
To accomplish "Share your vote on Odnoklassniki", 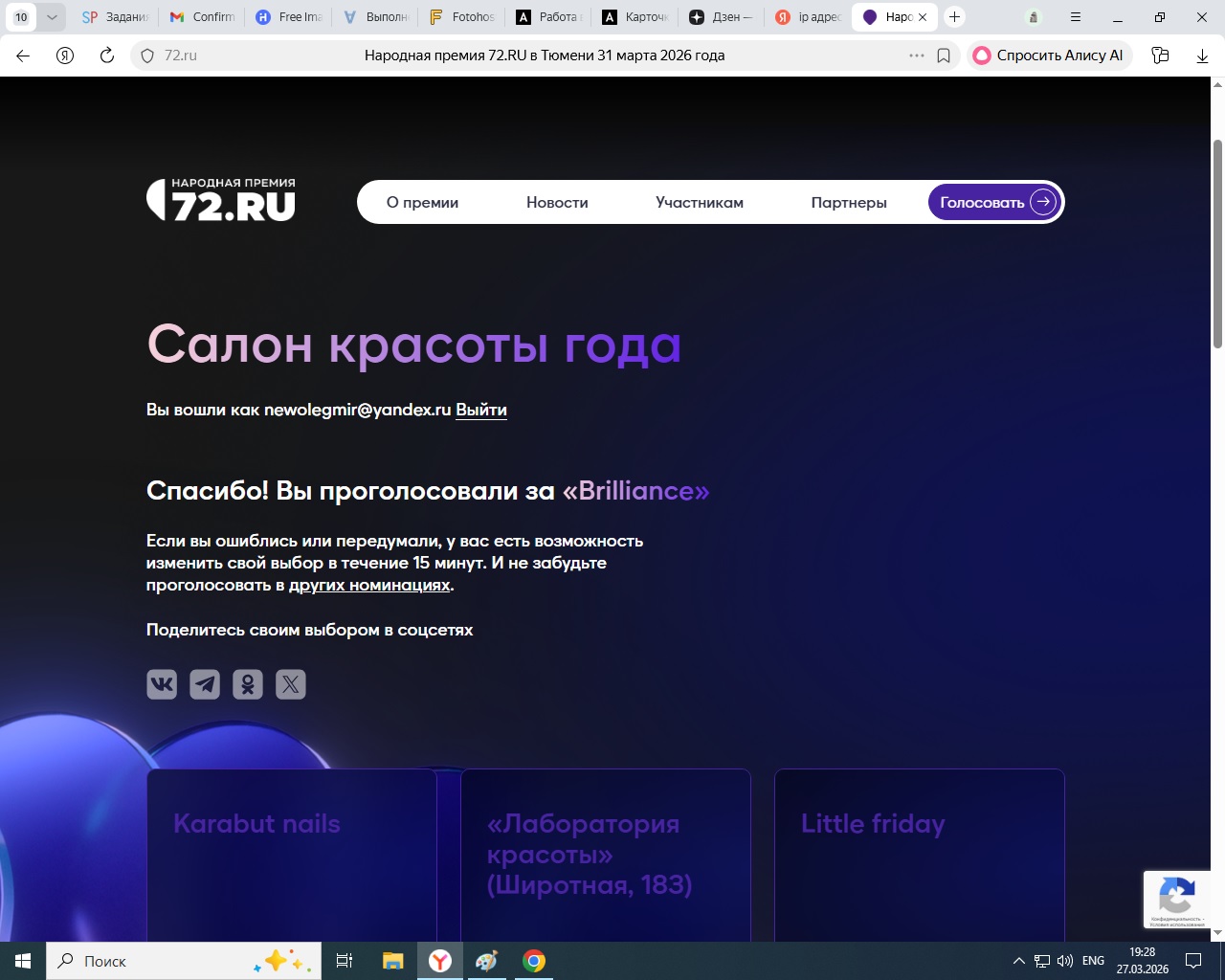I will 248,684.
